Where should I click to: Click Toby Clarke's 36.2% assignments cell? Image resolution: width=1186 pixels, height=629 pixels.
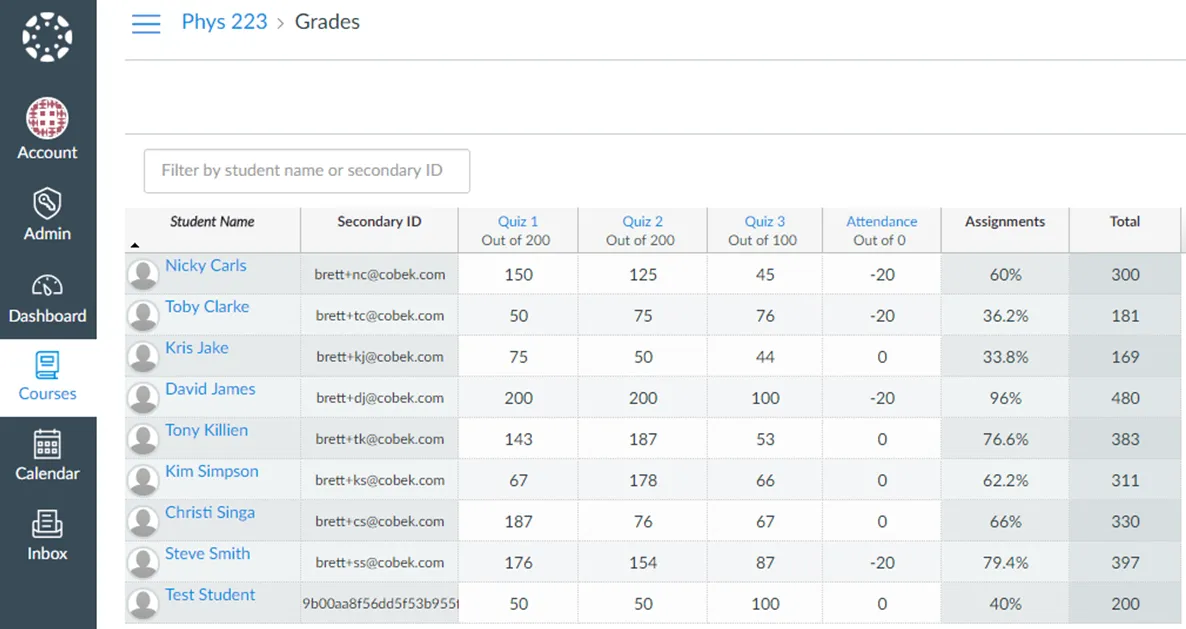pos(1005,315)
